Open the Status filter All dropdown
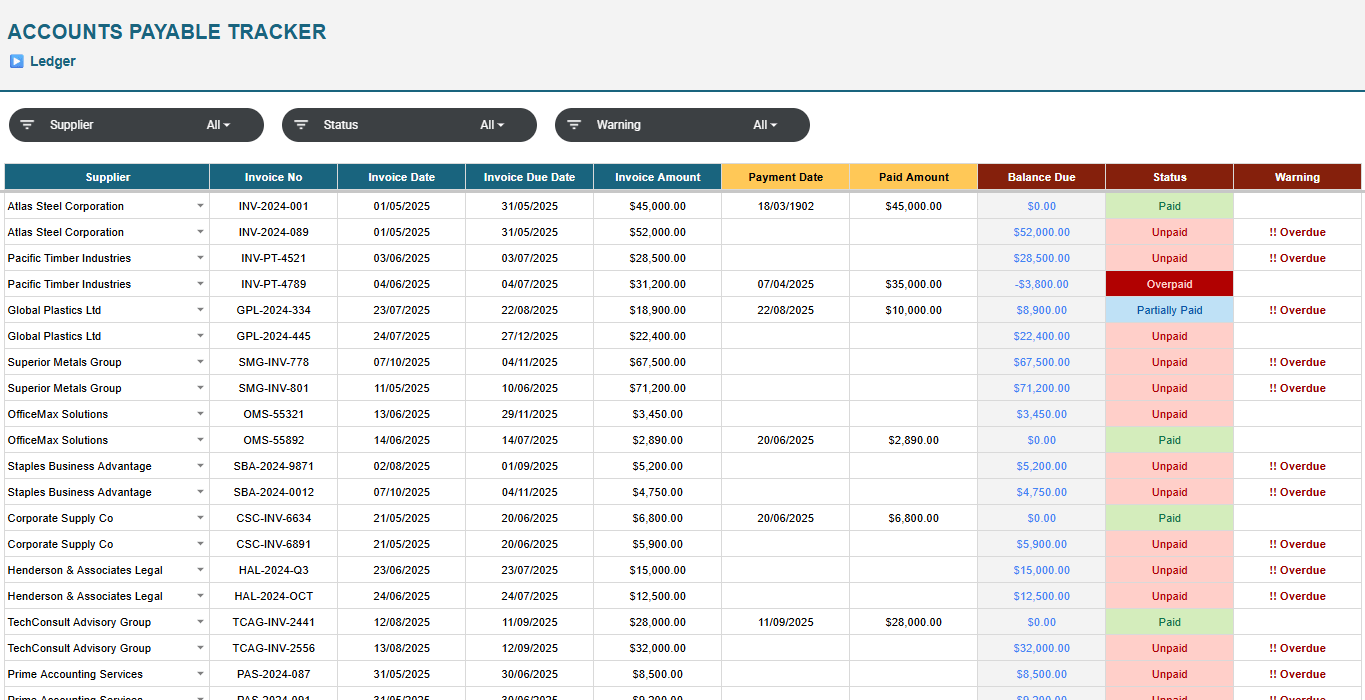Screen dimensions: 1365x700 492,125
